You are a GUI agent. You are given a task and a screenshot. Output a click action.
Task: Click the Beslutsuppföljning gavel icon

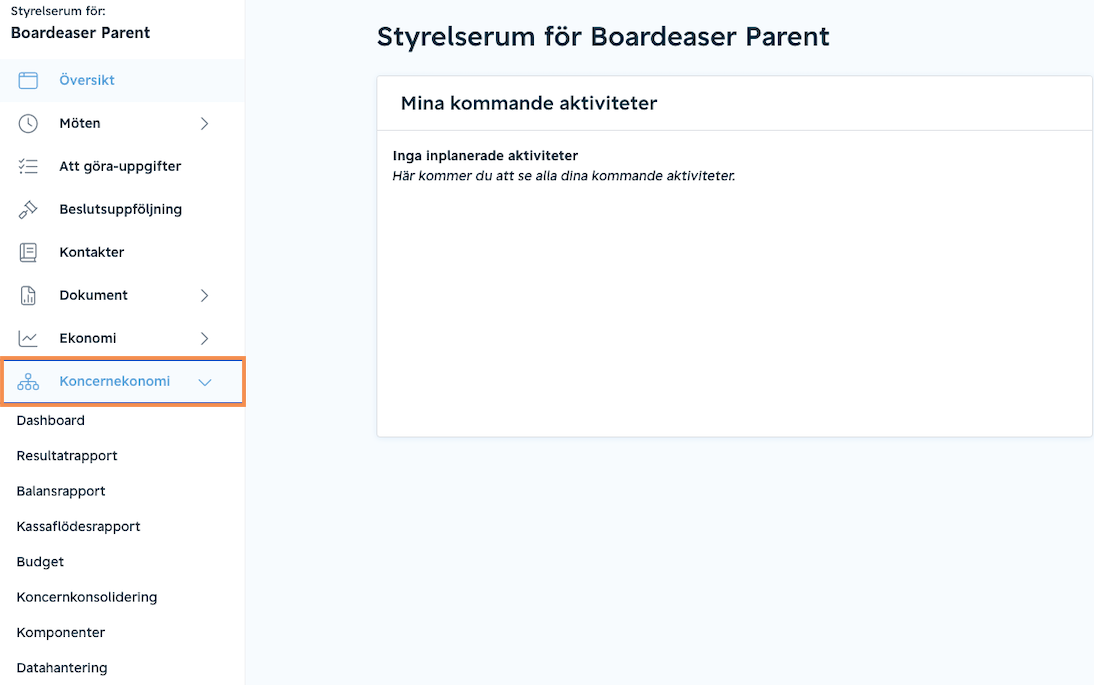click(28, 209)
